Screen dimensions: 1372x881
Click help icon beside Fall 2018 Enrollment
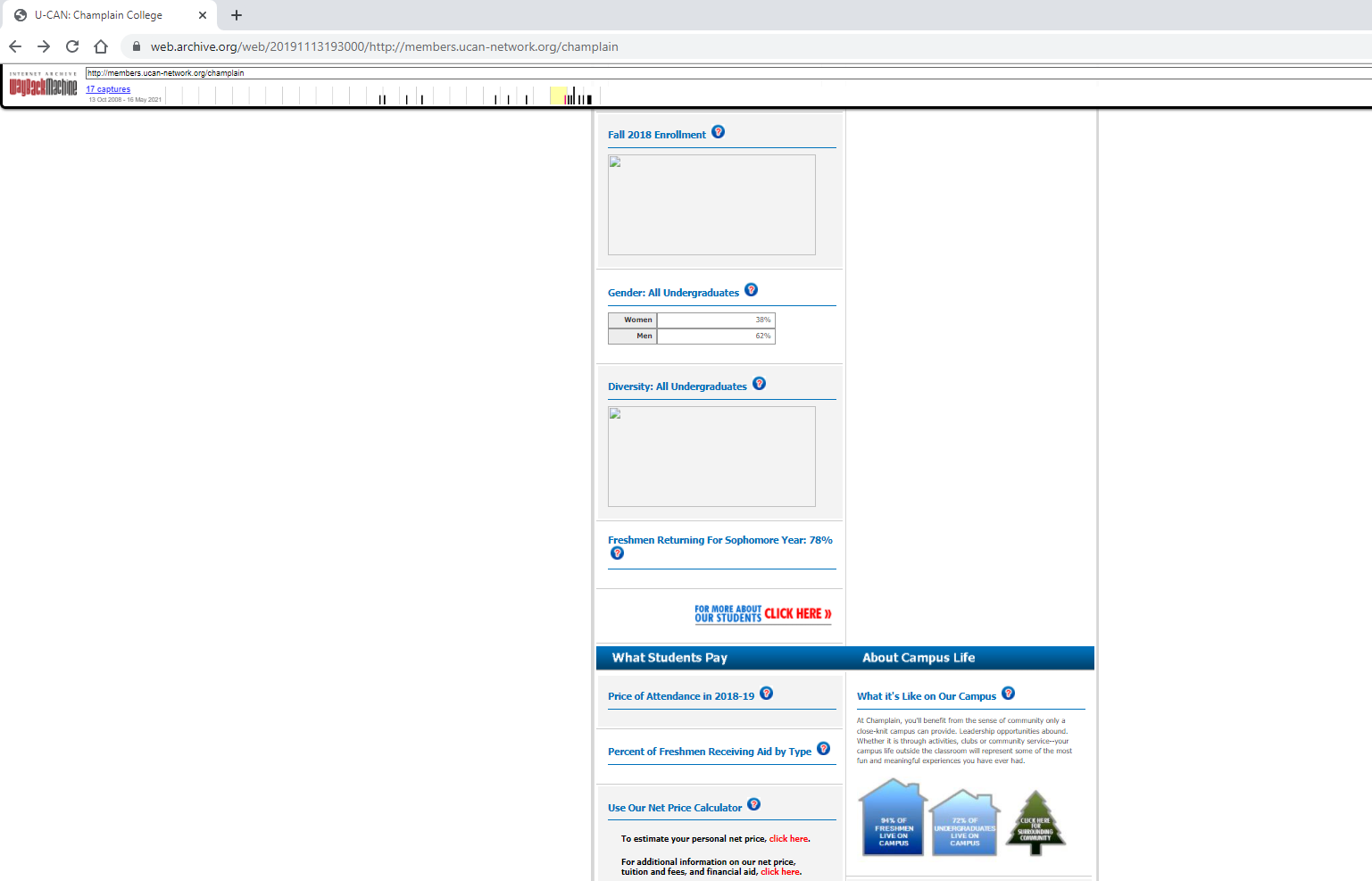tap(718, 132)
